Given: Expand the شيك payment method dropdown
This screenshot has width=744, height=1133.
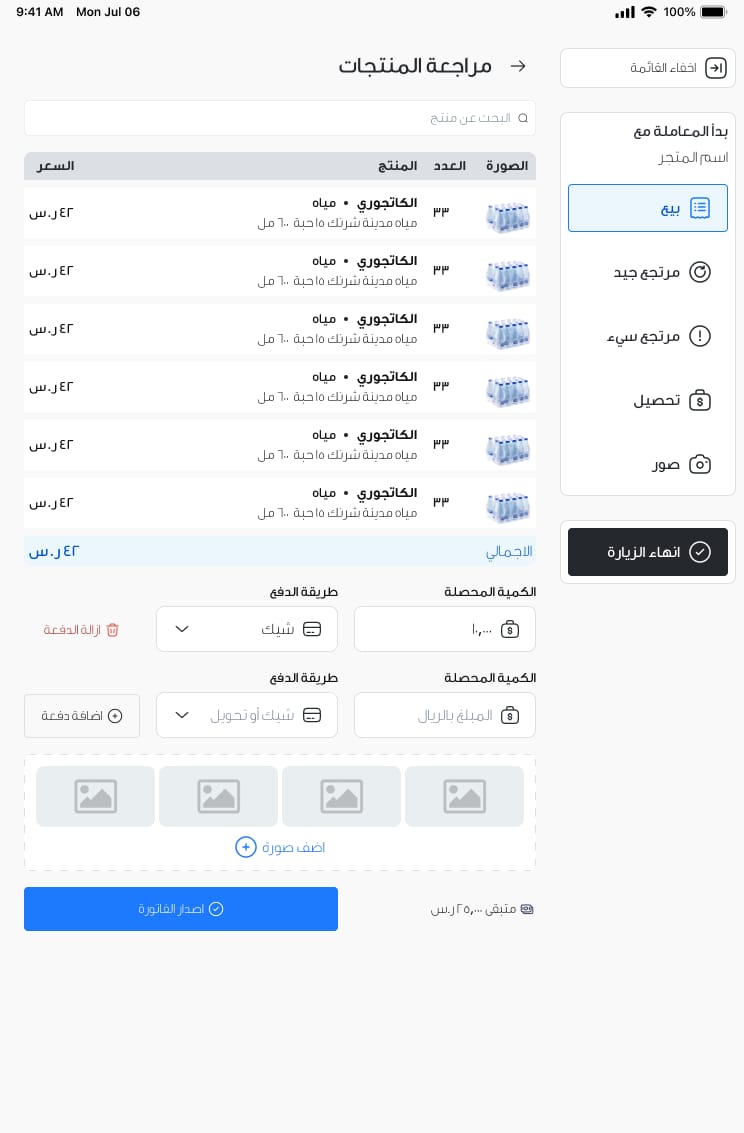Looking at the screenshot, I should tap(246, 629).
